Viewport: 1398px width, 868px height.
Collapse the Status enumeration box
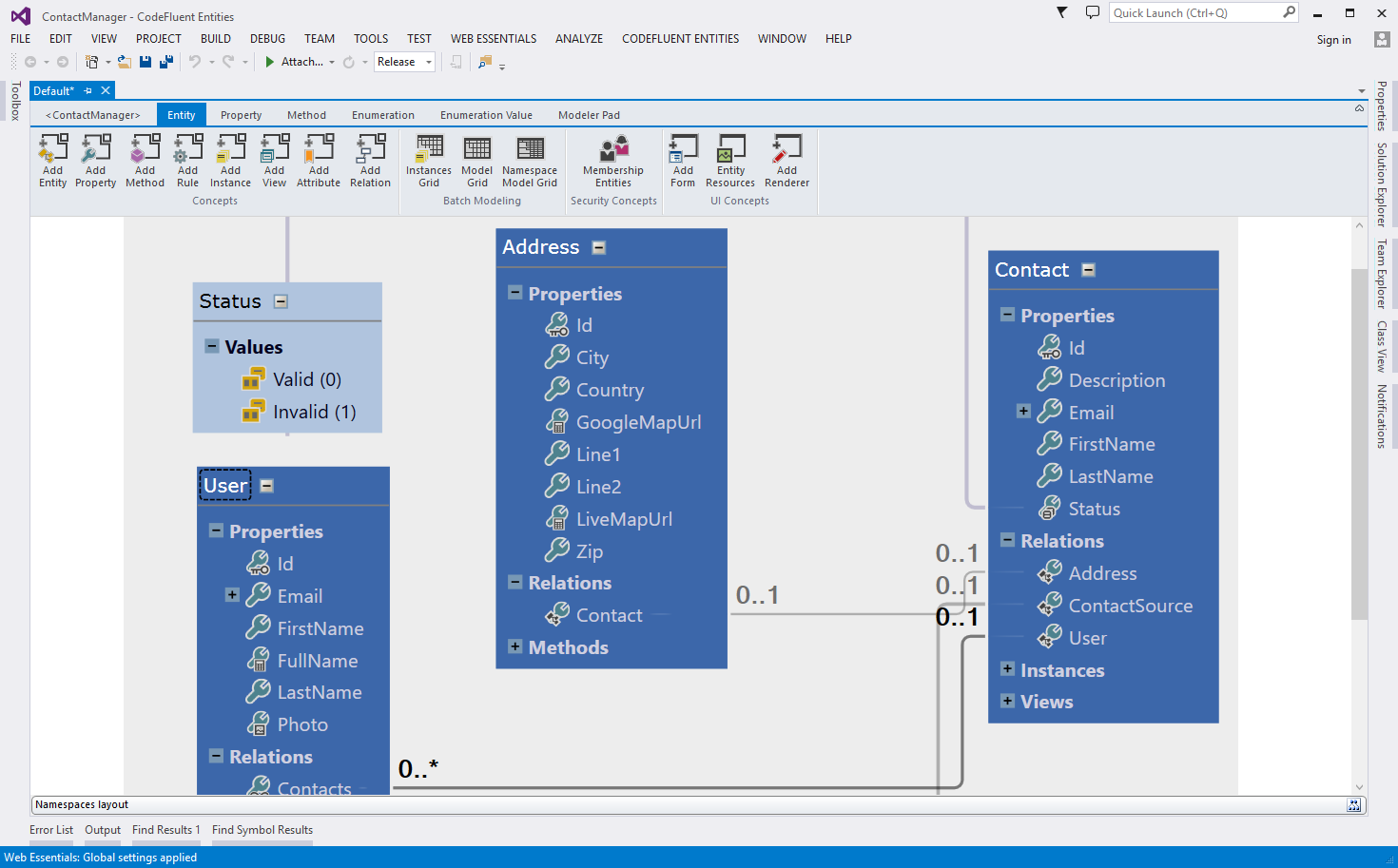pyautogui.click(x=281, y=301)
